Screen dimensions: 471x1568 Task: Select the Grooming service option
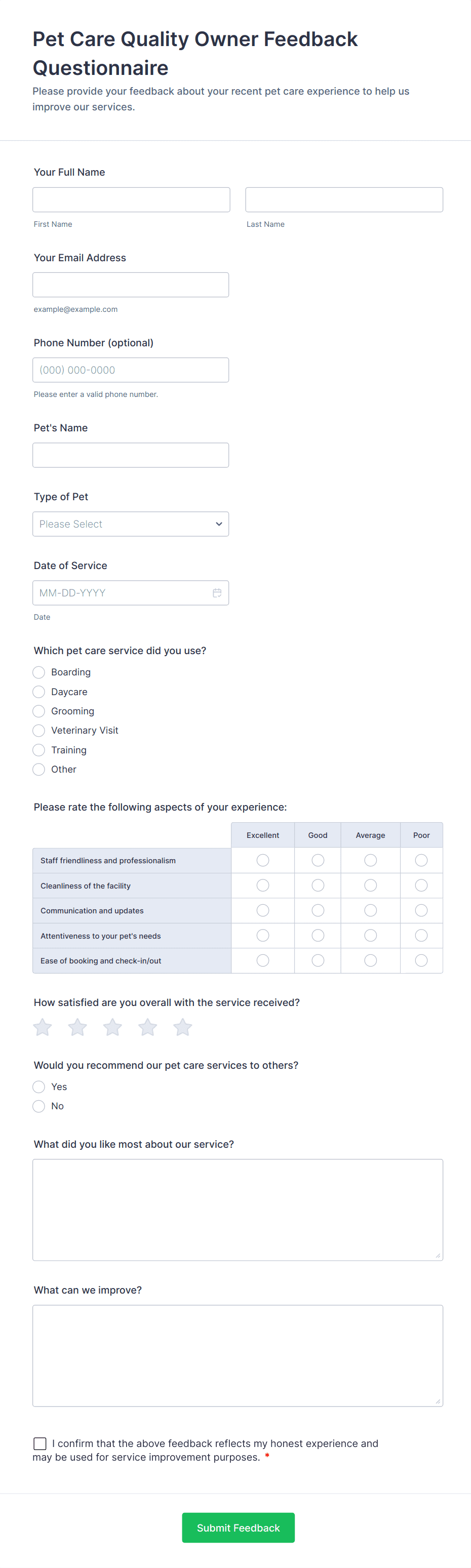39,711
